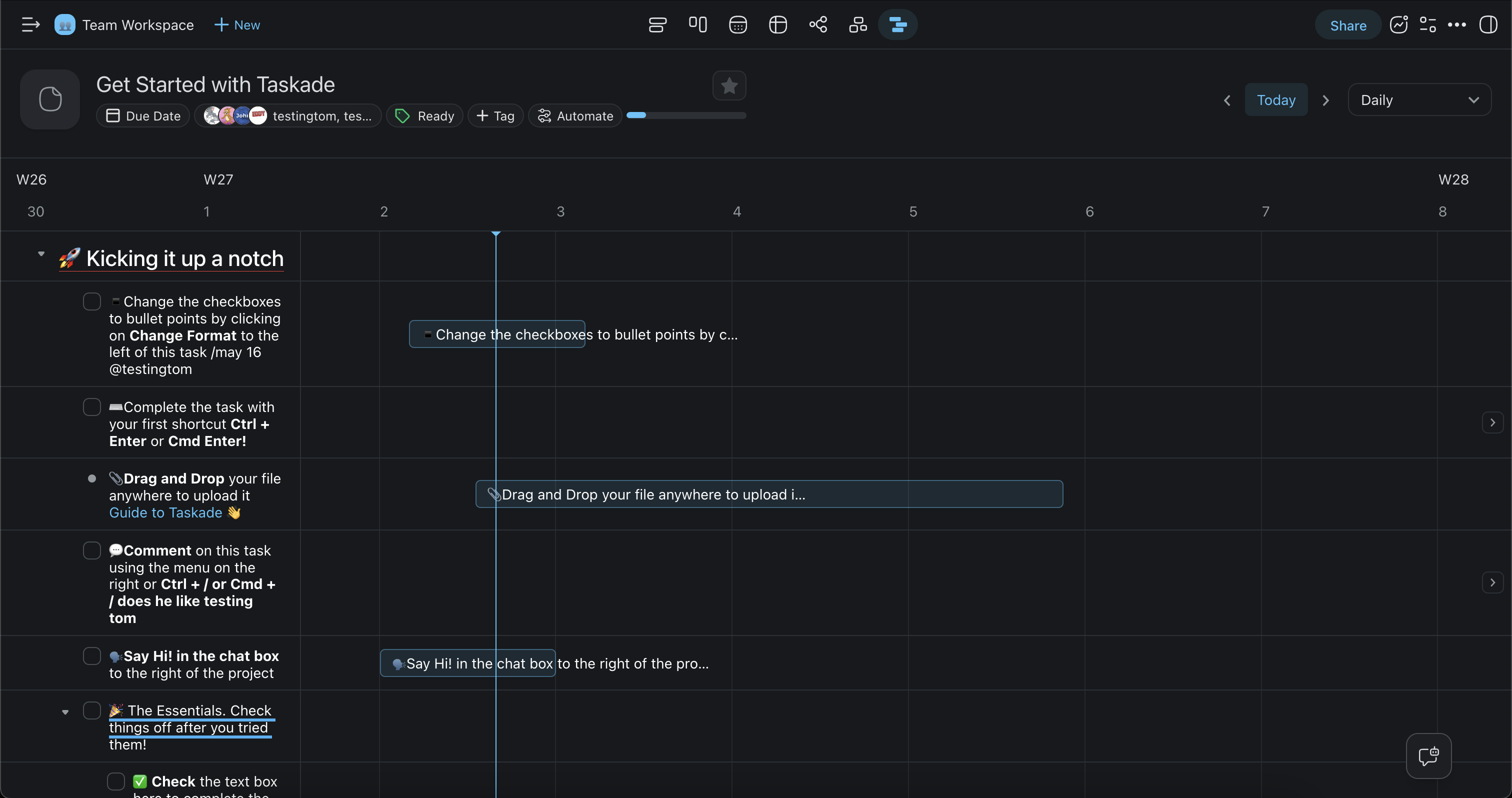
Task: Open the AI chat assistant button
Action: pos(1428,756)
